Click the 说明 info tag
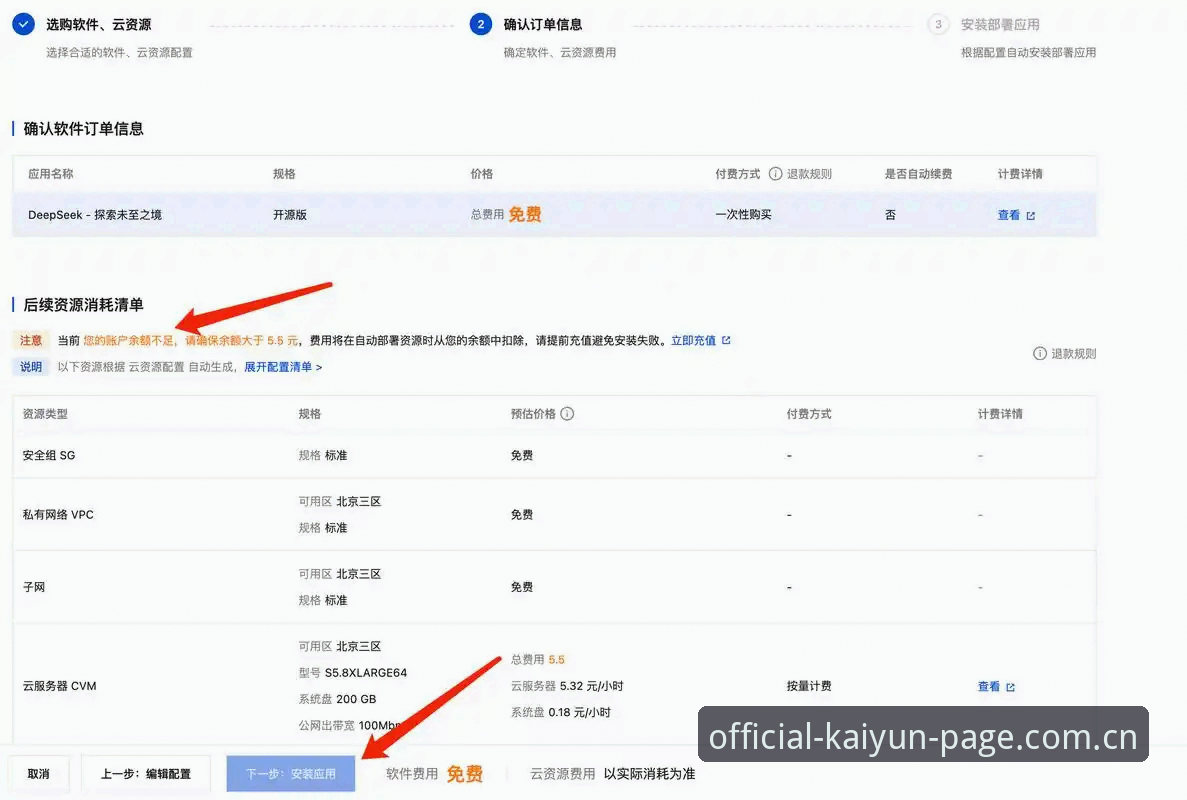This screenshot has width=1187, height=800. pyautogui.click(x=31, y=367)
